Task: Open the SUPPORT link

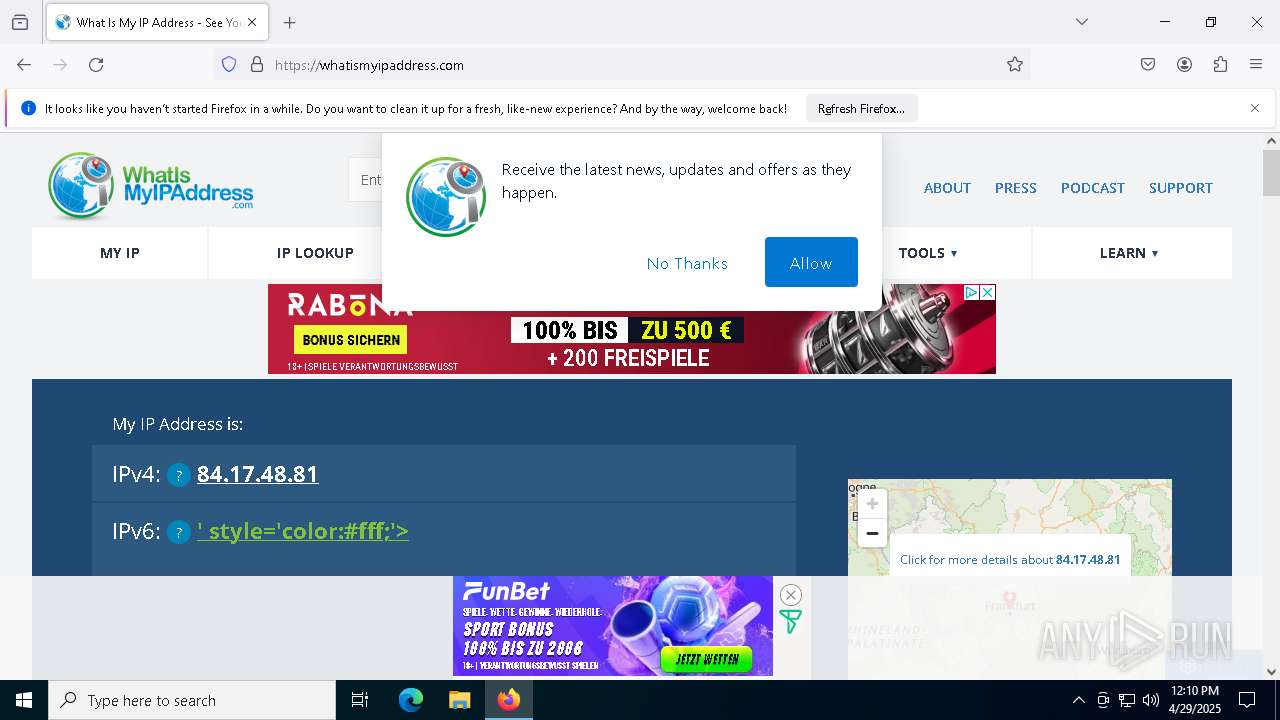Action: 1181,188
